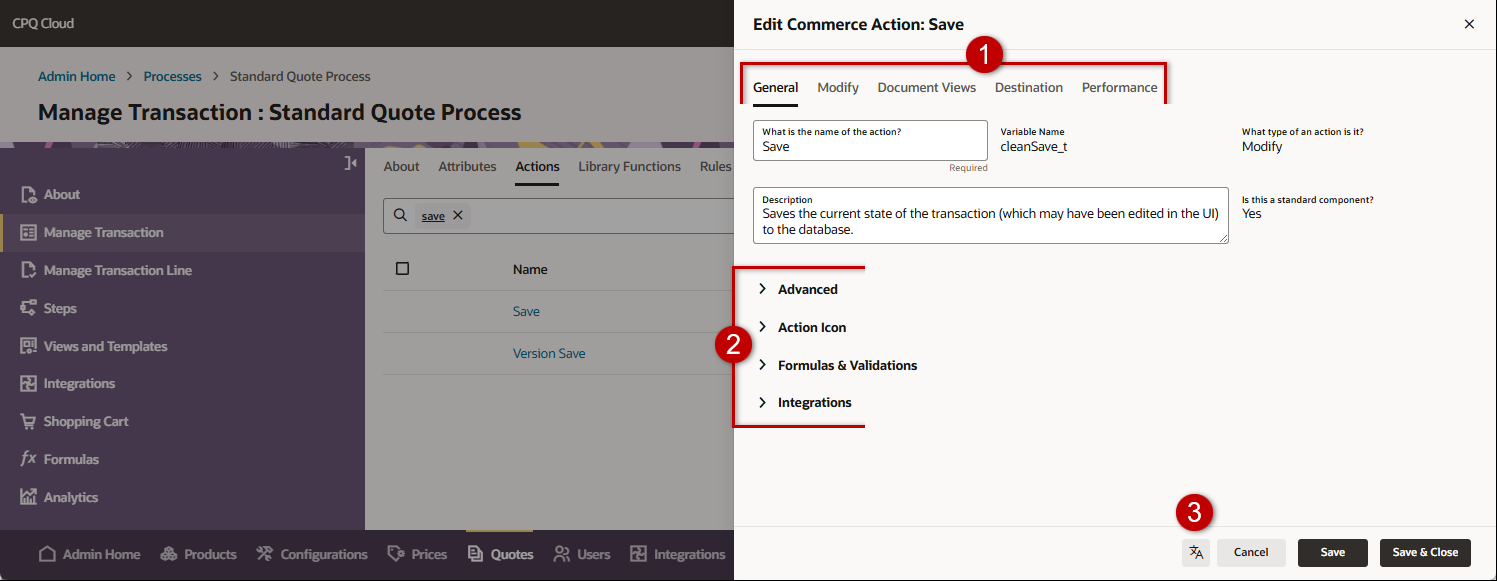
Task: Switch to the Document Views tab
Action: (926, 87)
